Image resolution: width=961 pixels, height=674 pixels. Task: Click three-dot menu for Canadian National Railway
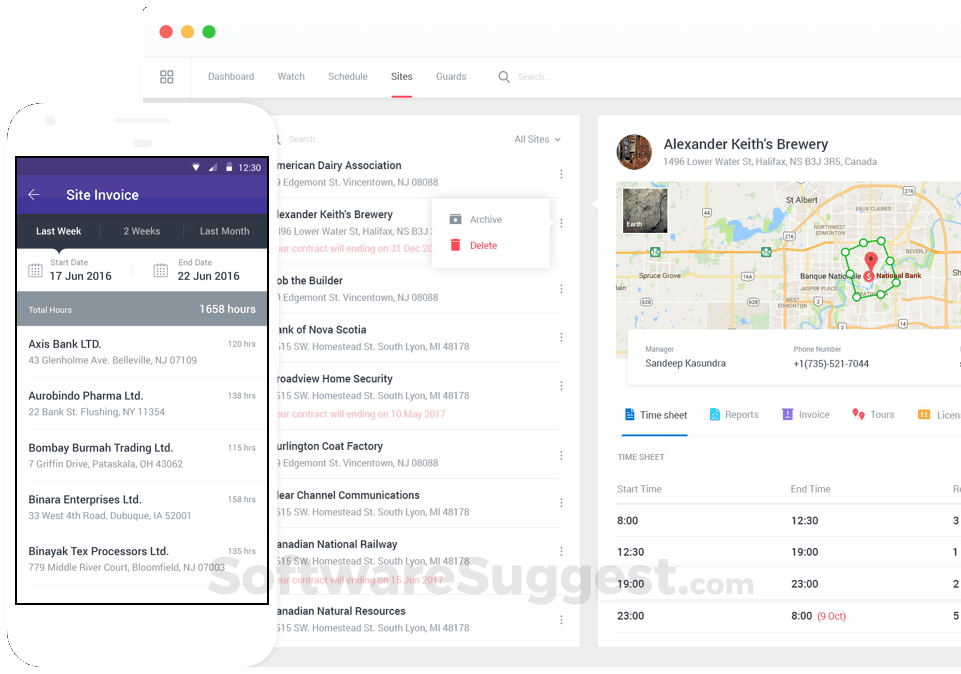click(561, 550)
